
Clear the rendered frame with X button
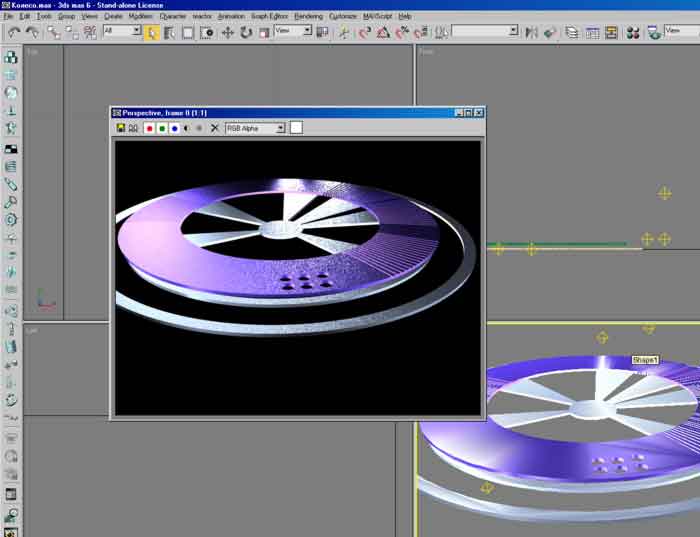coord(215,129)
